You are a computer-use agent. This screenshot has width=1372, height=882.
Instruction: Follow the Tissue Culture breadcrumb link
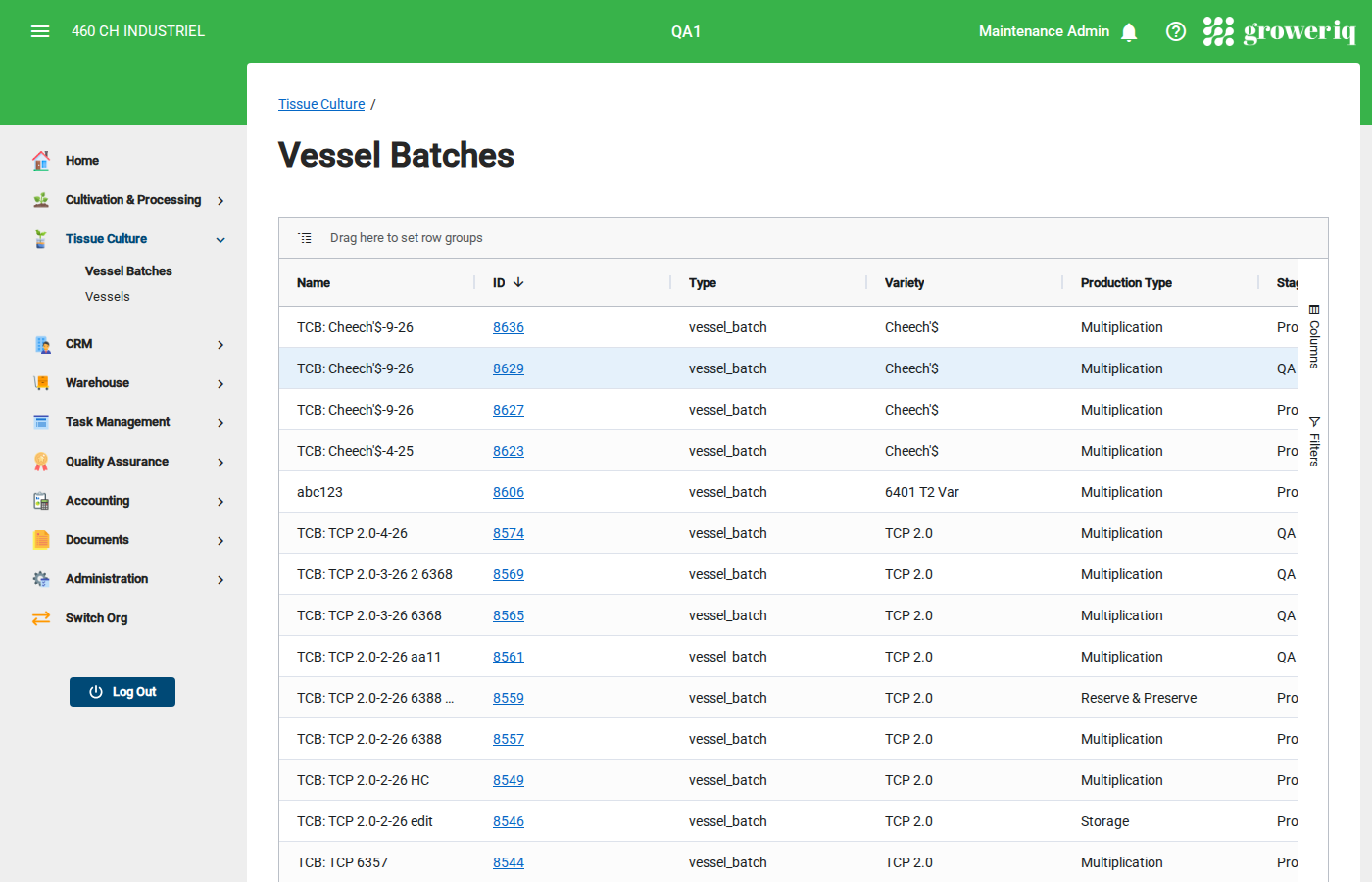coord(321,104)
